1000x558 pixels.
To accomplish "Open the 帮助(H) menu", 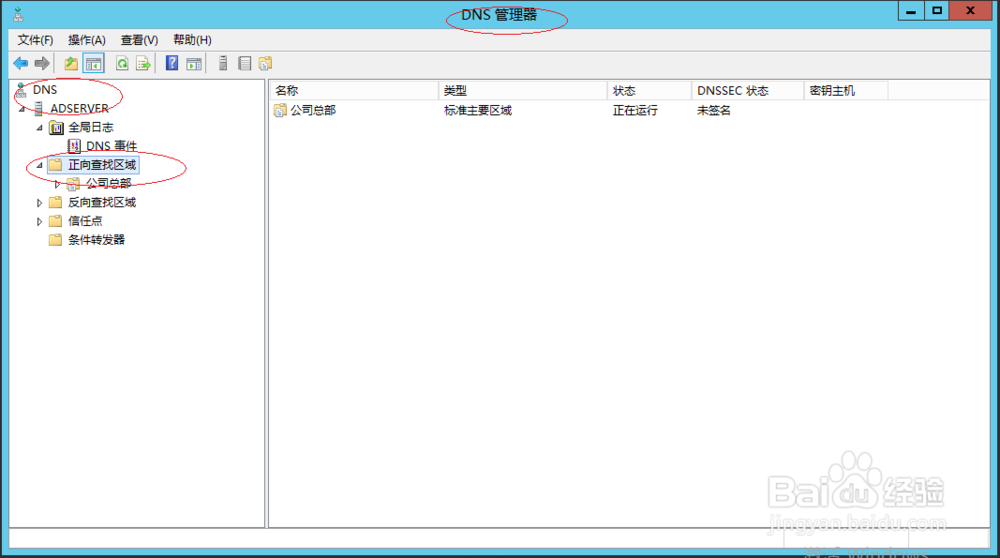I will (x=192, y=40).
